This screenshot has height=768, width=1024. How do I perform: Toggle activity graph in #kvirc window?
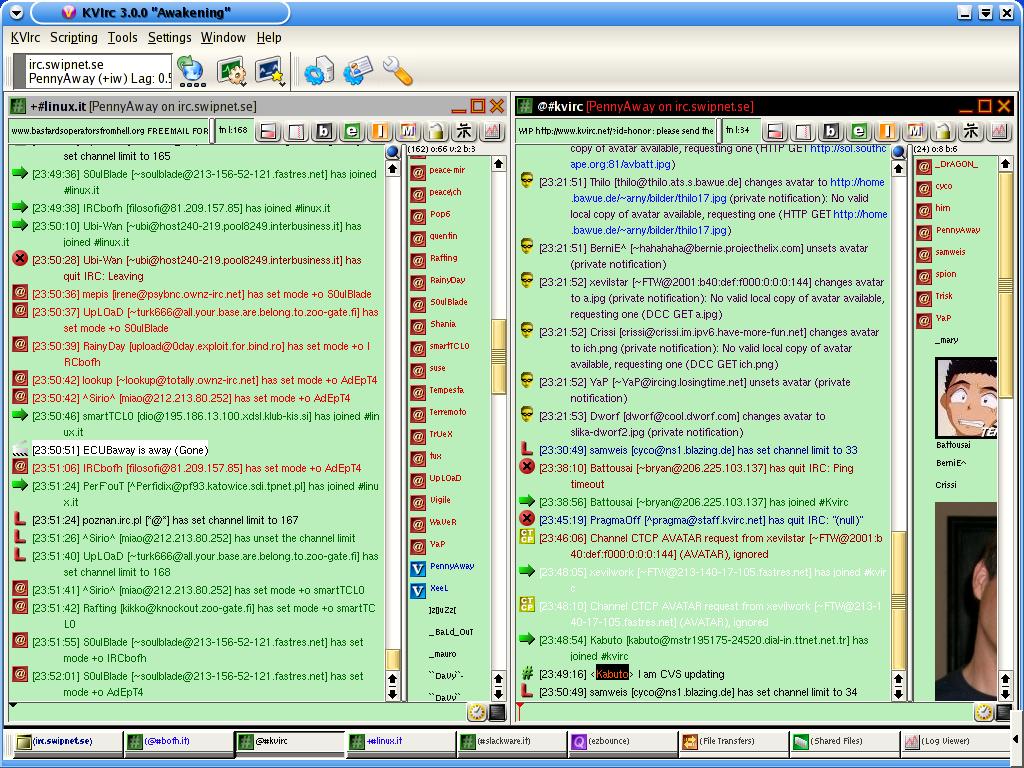[x=999, y=131]
